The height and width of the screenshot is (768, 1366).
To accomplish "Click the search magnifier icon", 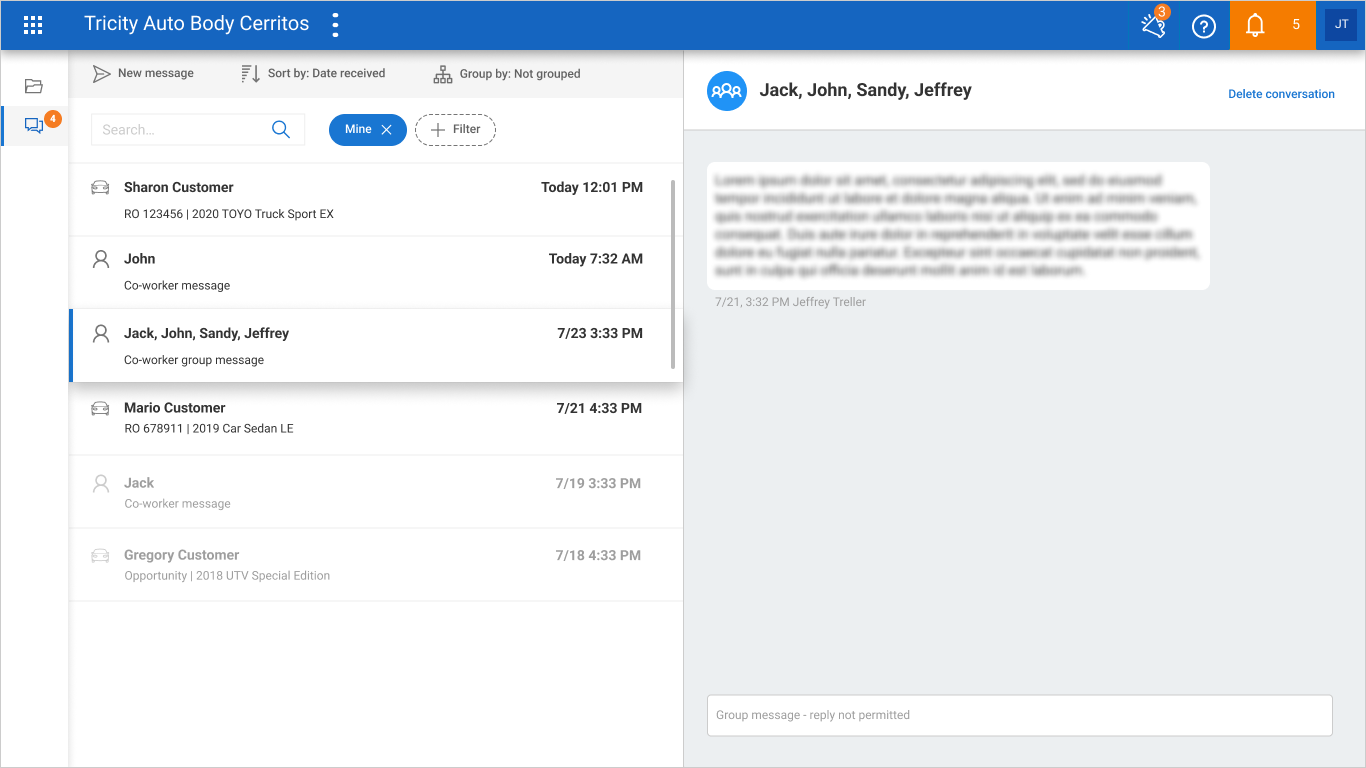I will [x=281, y=129].
